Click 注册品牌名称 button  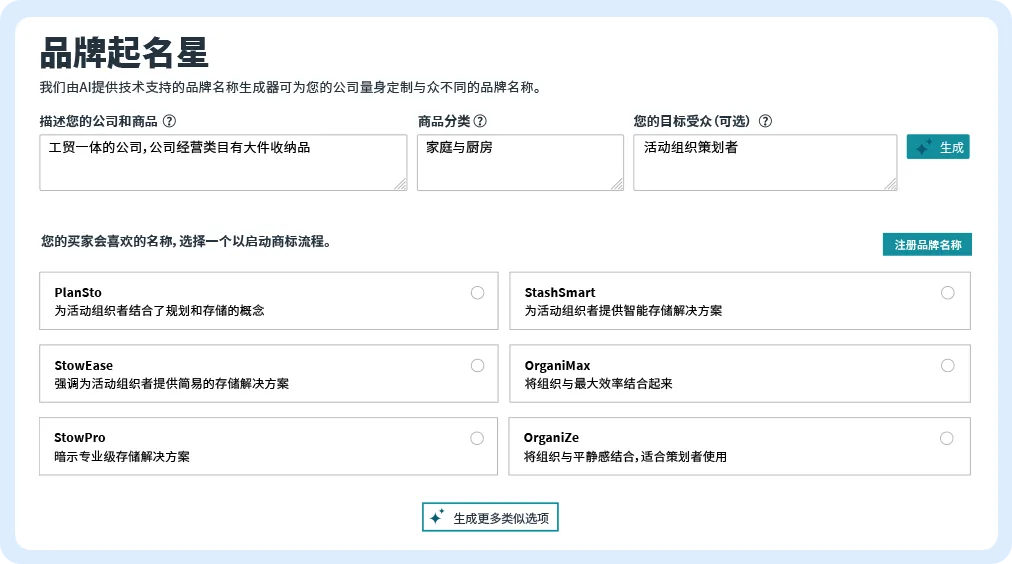click(x=927, y=245)
